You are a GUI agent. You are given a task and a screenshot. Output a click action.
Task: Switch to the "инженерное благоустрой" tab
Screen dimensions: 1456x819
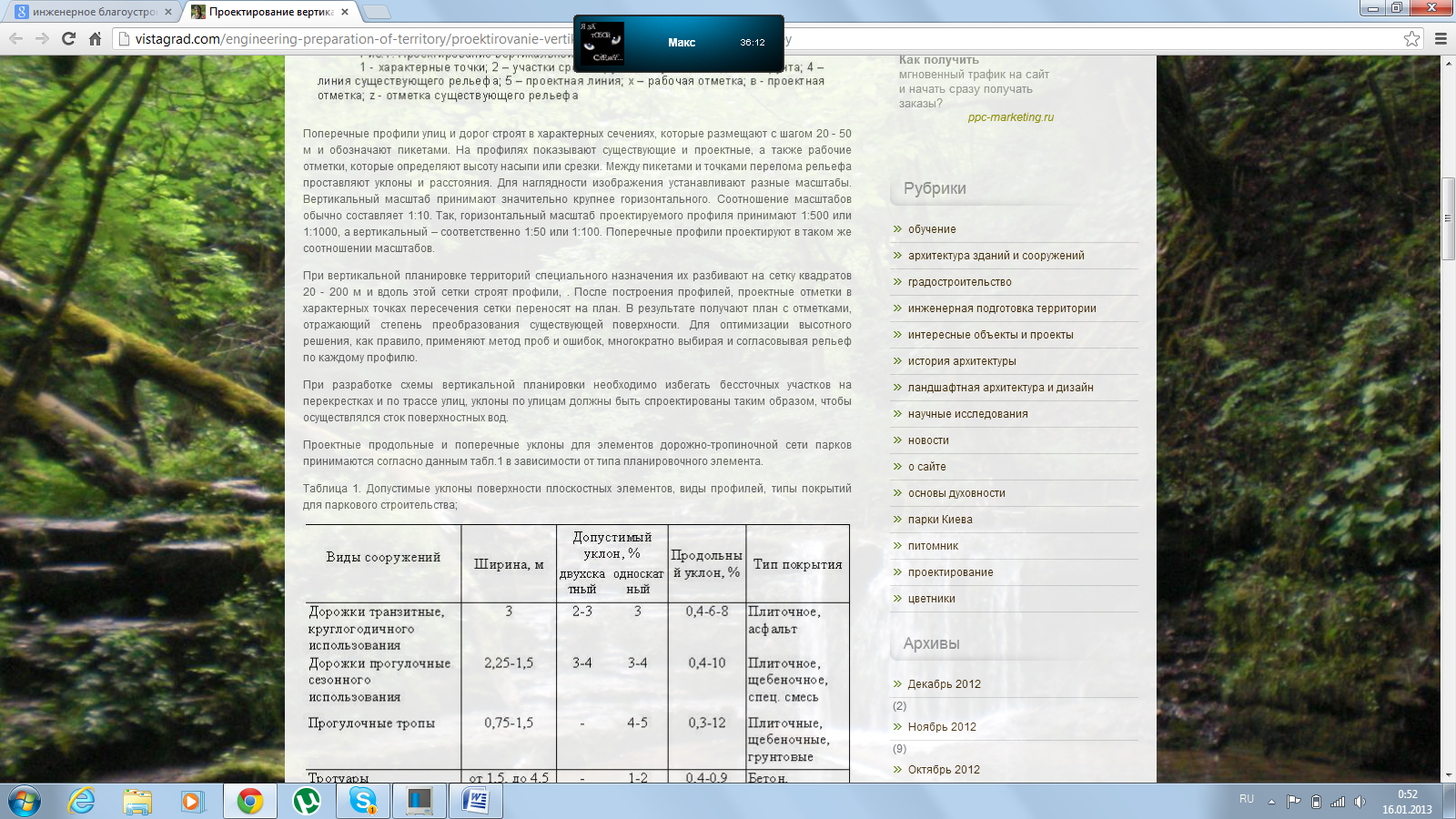94,12
